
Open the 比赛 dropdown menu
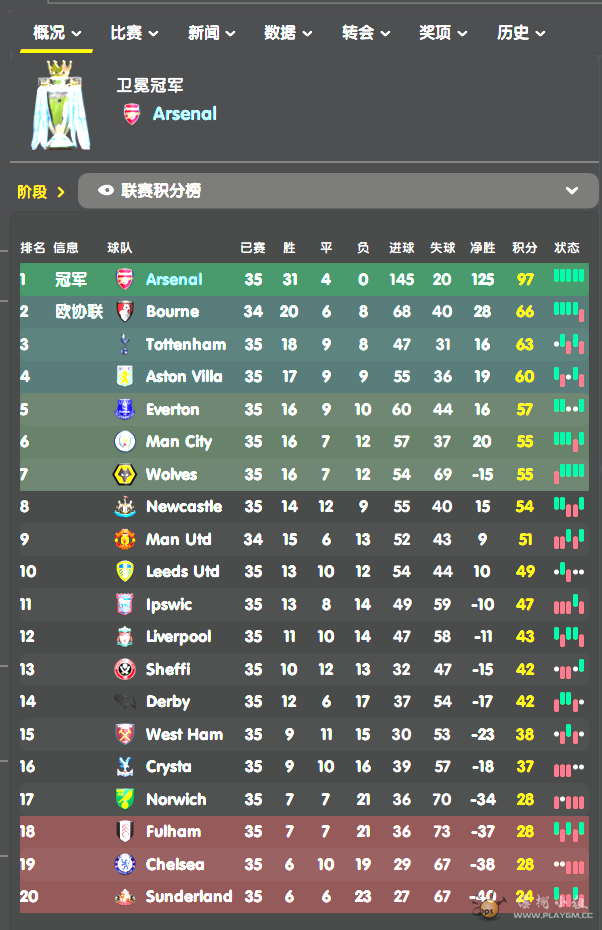pos(135,33)
